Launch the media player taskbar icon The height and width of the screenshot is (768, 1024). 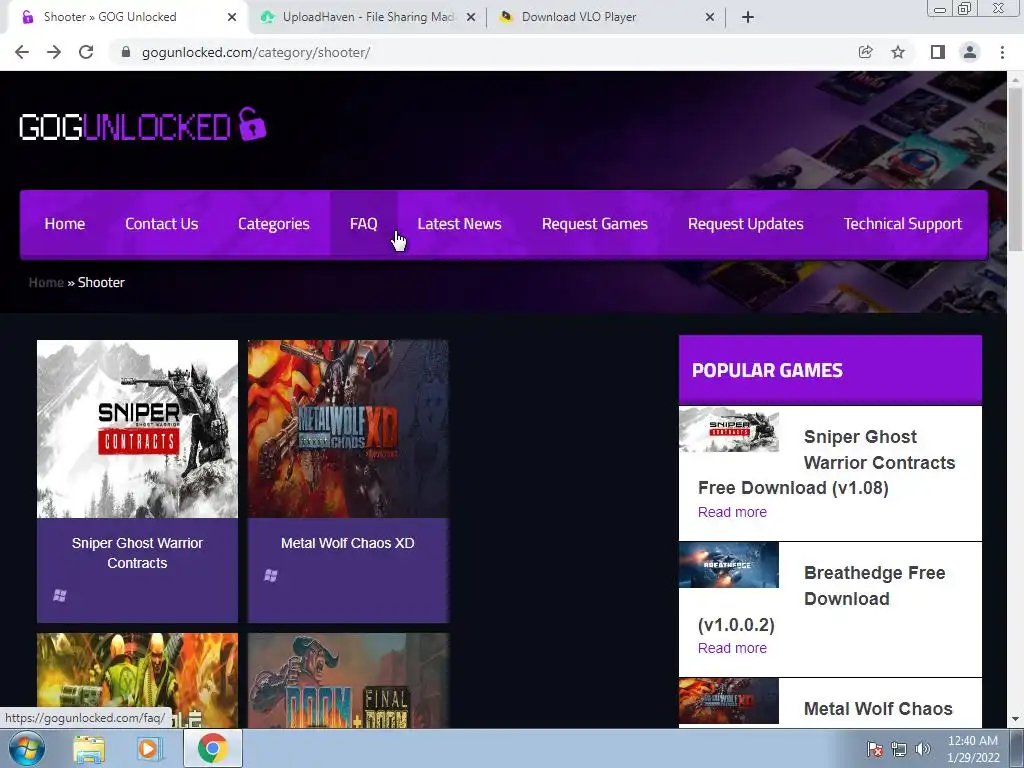pos(148,749)
